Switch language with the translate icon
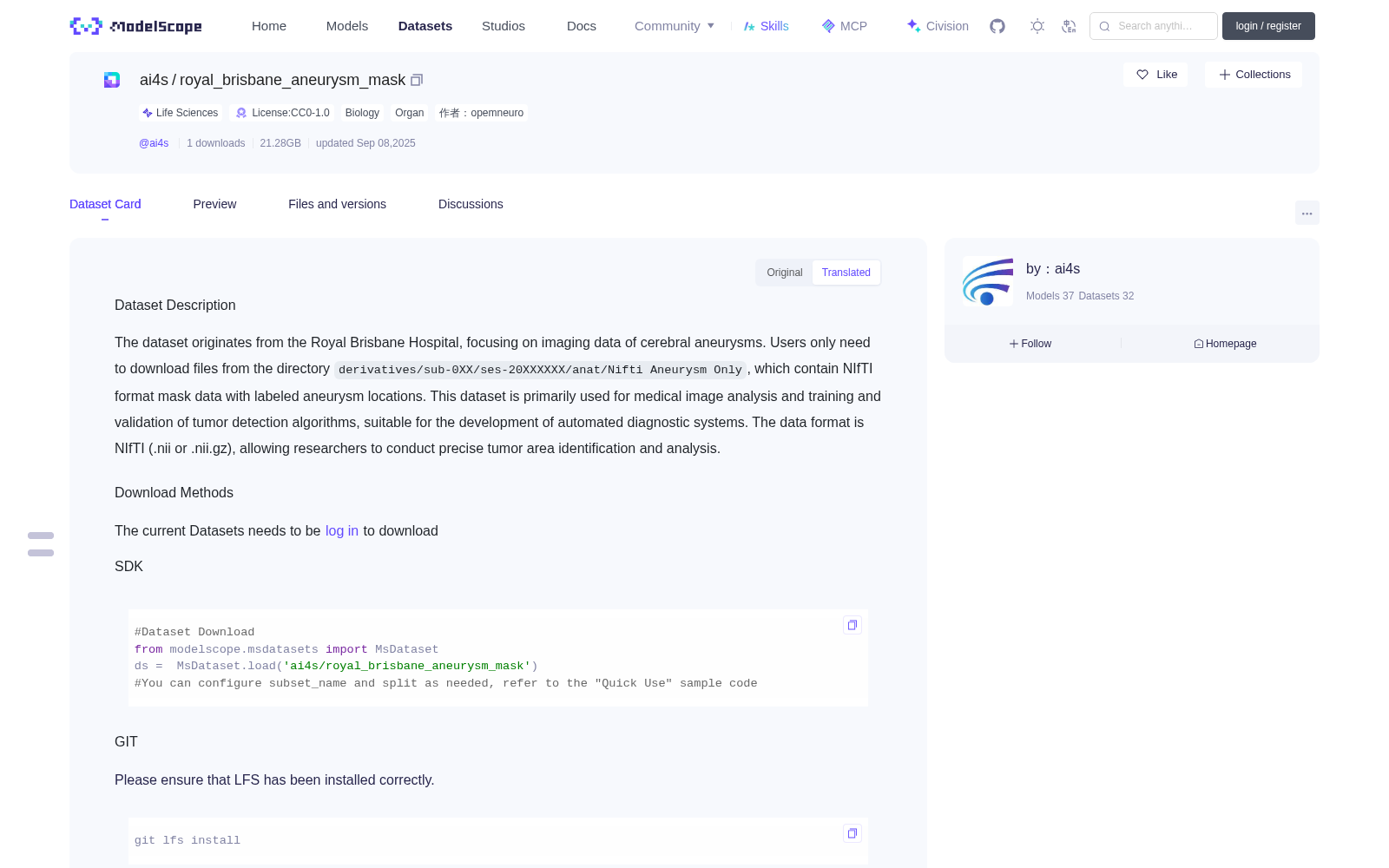This screenshot has width=1389, height=868. [1069, 26]
